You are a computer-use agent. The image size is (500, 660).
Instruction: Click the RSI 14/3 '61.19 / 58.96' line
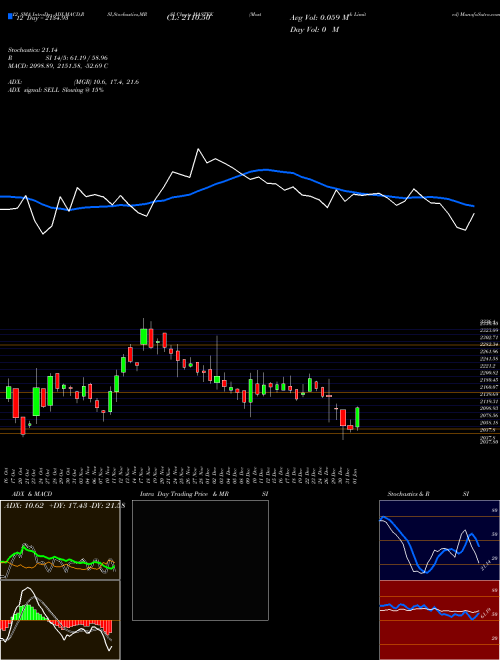tap(58, 58)
